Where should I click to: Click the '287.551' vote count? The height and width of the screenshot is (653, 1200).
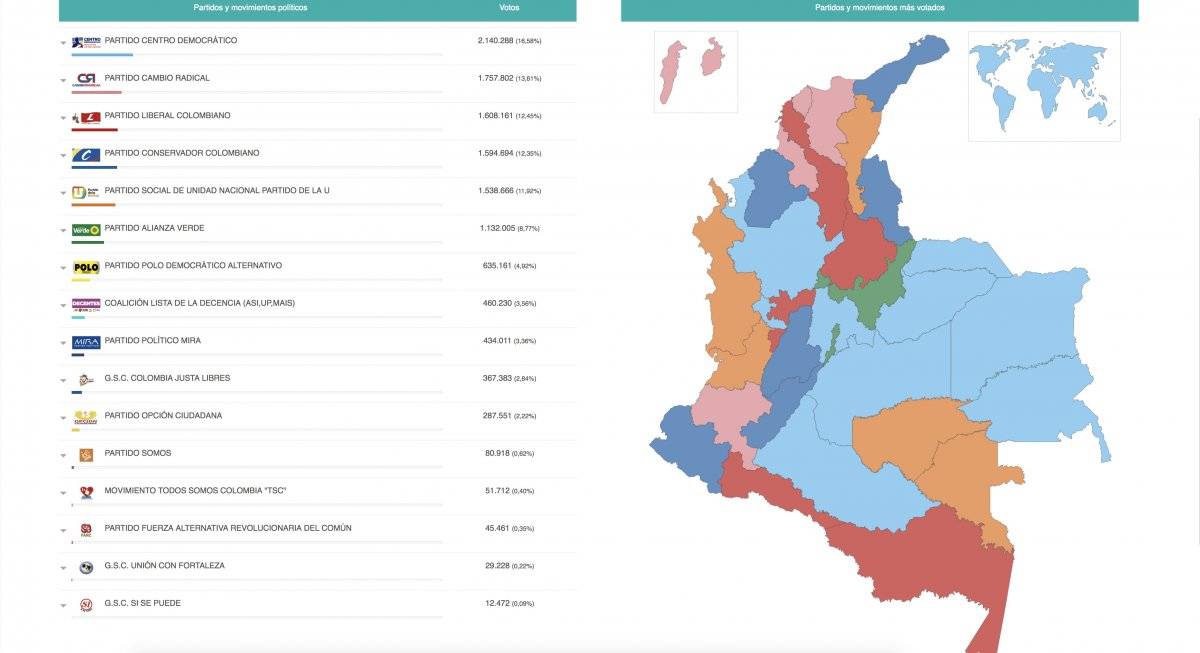pos(499,415)
